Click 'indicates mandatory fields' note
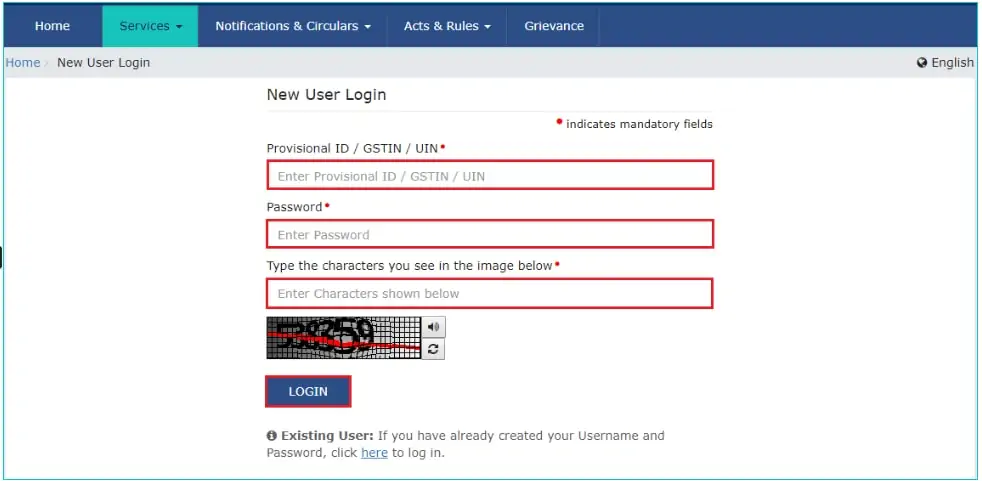 pyautogui.click(x=639, y=124)
